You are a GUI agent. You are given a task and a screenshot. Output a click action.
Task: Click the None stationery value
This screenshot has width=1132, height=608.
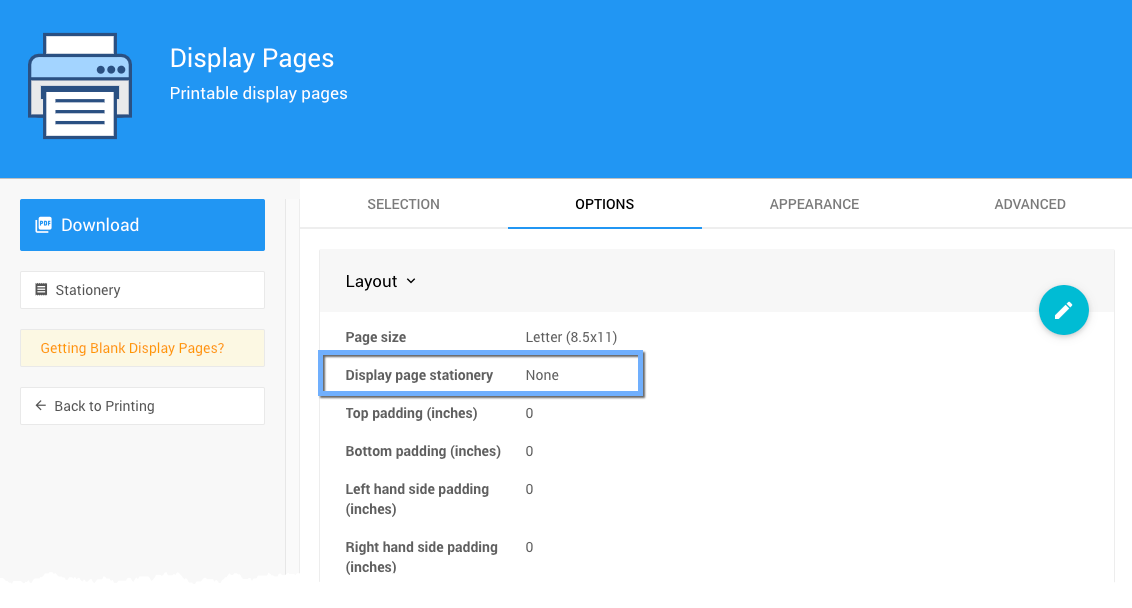point(542,375)
